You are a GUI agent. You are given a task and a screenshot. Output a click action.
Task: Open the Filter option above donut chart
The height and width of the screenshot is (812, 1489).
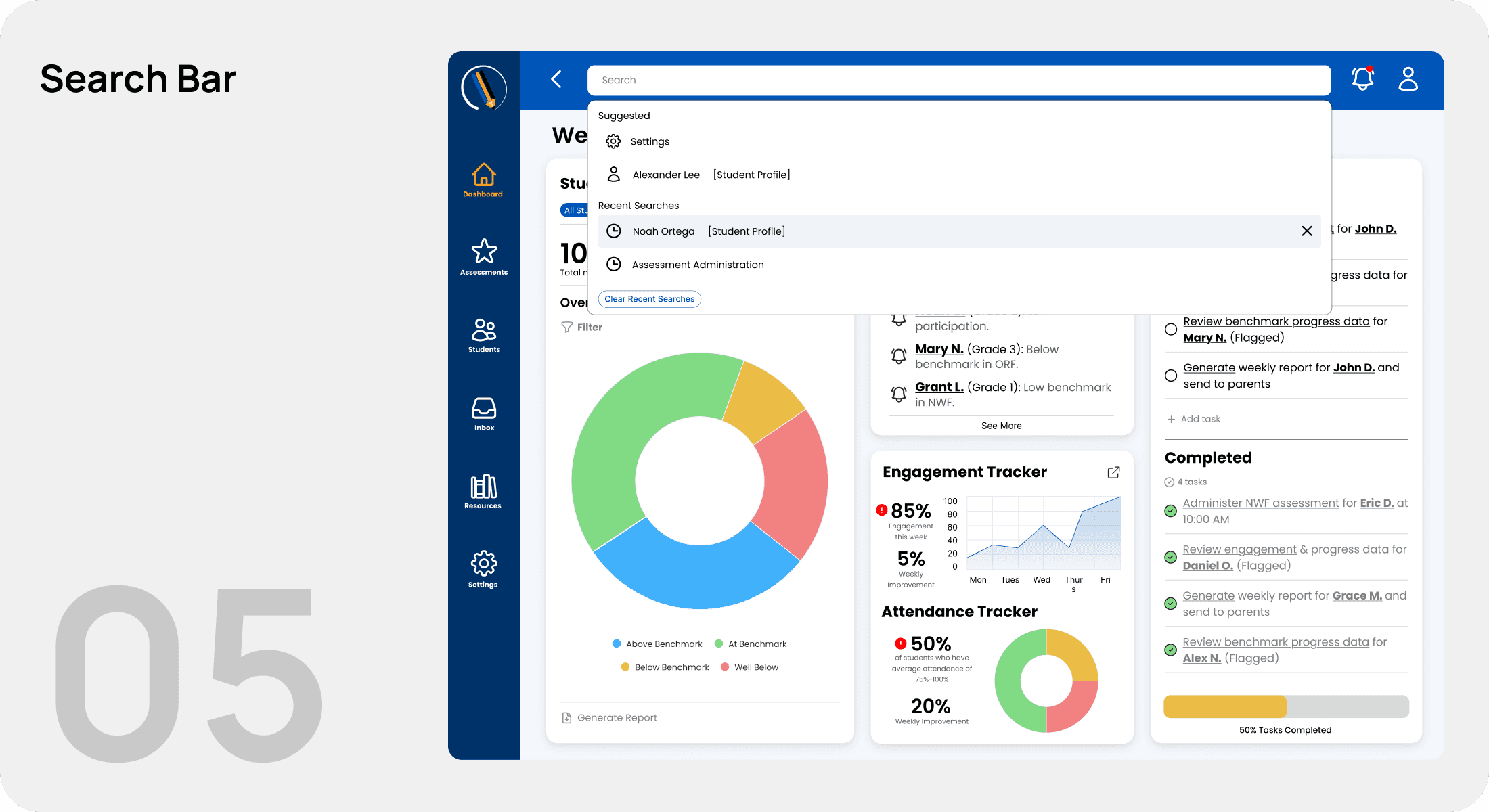click(582, 327)
